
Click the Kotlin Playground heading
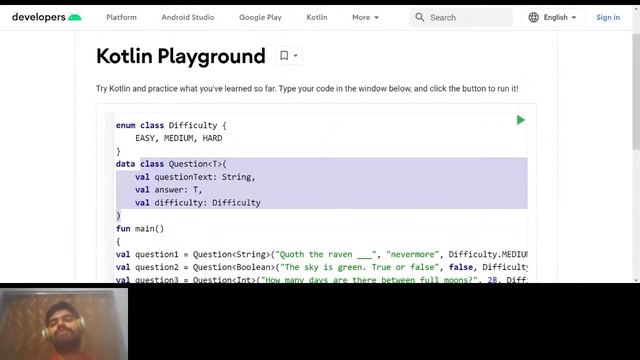(x=181, y=56)
